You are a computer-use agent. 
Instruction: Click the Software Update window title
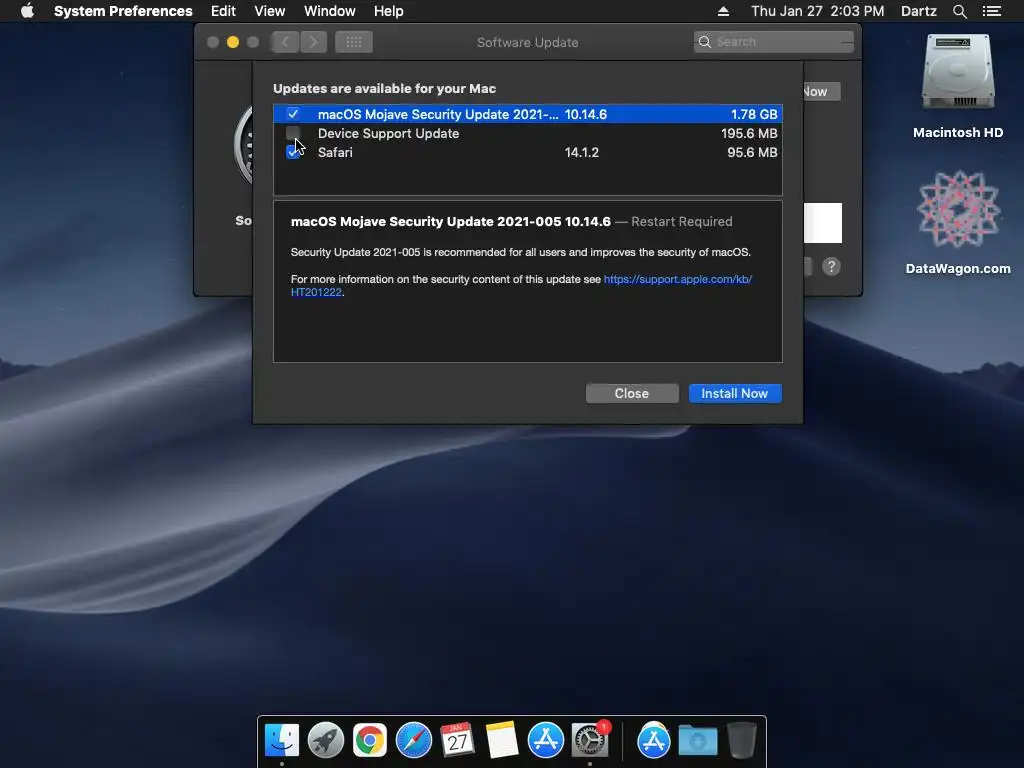(528, 42)
